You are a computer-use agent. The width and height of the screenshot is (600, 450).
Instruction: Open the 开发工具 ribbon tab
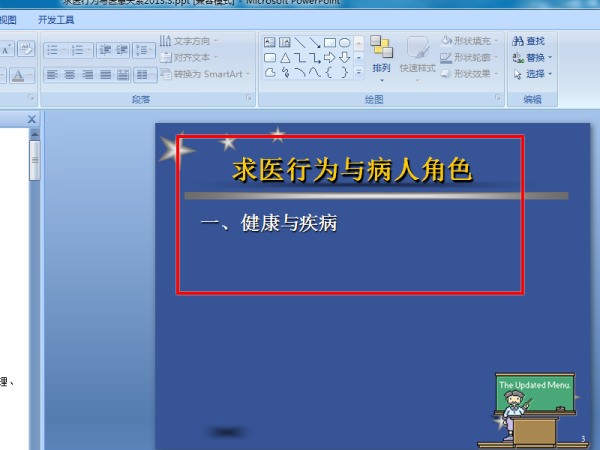pyautogui.click(x=56, y=20)
